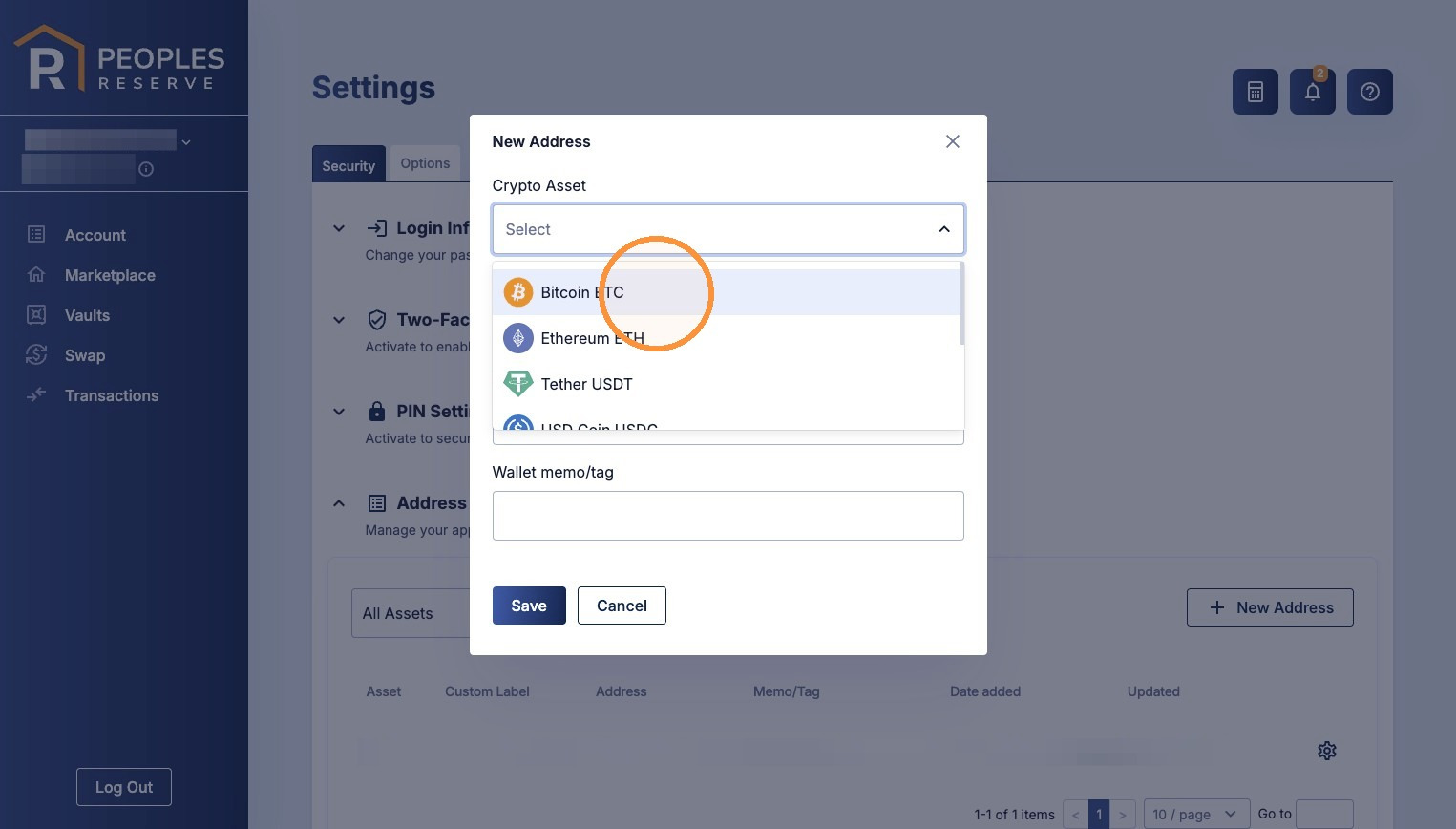Viewport: 1456px width, 829px height.
Task: Click the Date added column header
Action: tap(985, 691)
